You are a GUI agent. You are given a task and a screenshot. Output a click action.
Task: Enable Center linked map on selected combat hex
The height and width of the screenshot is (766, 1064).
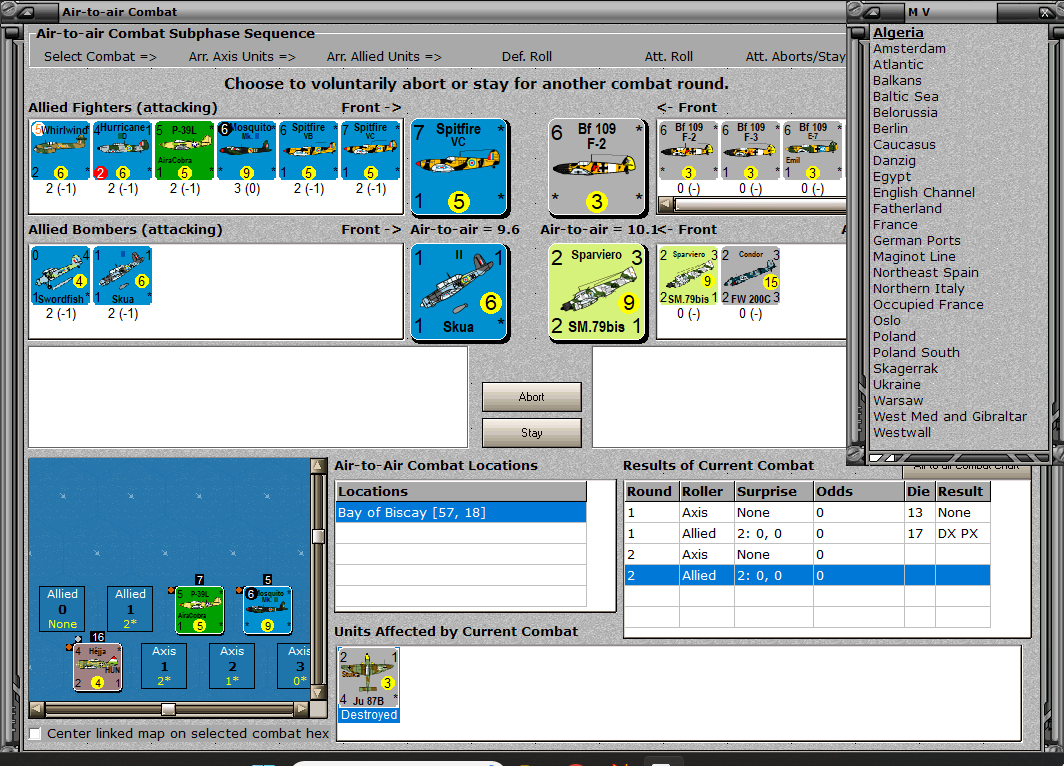(35, 733)
